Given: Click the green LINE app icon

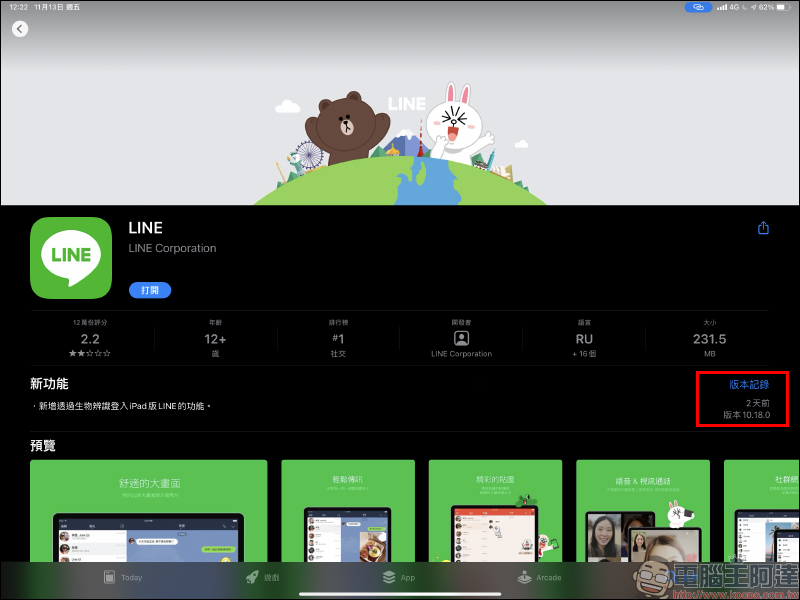Looking at the screenshot, I should pos(70,257).
